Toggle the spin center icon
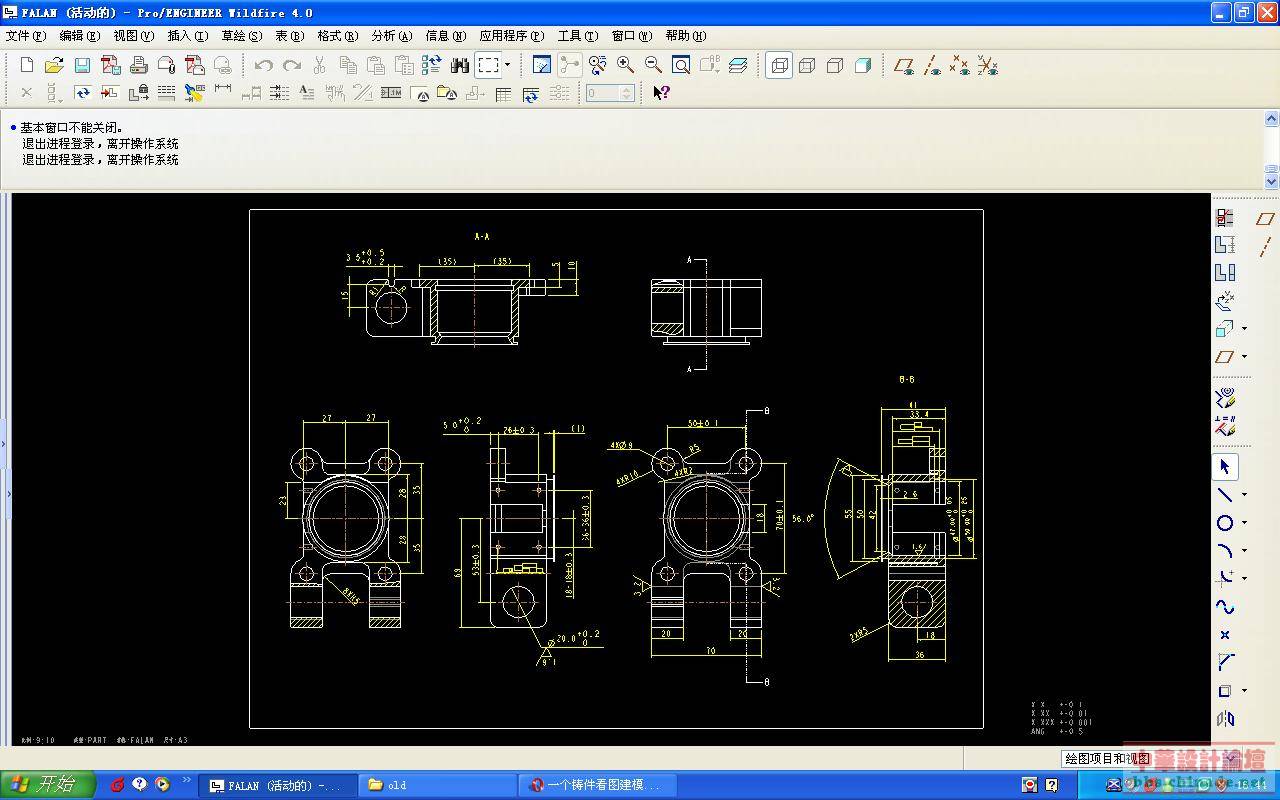Viewport: 1280px width, 800px height. (569, 65)
